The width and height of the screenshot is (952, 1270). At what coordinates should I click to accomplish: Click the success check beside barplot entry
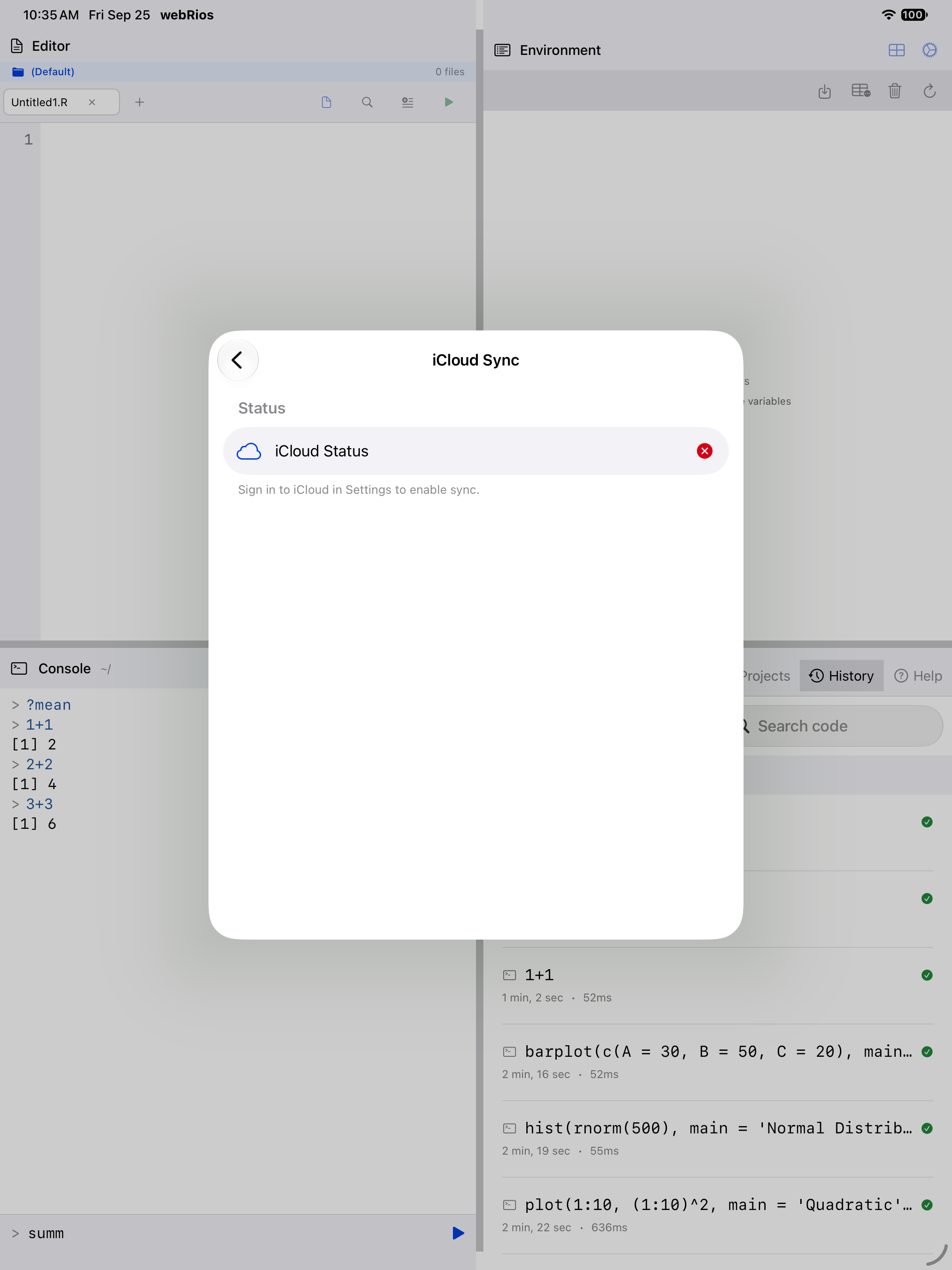tap(927, 1052)
